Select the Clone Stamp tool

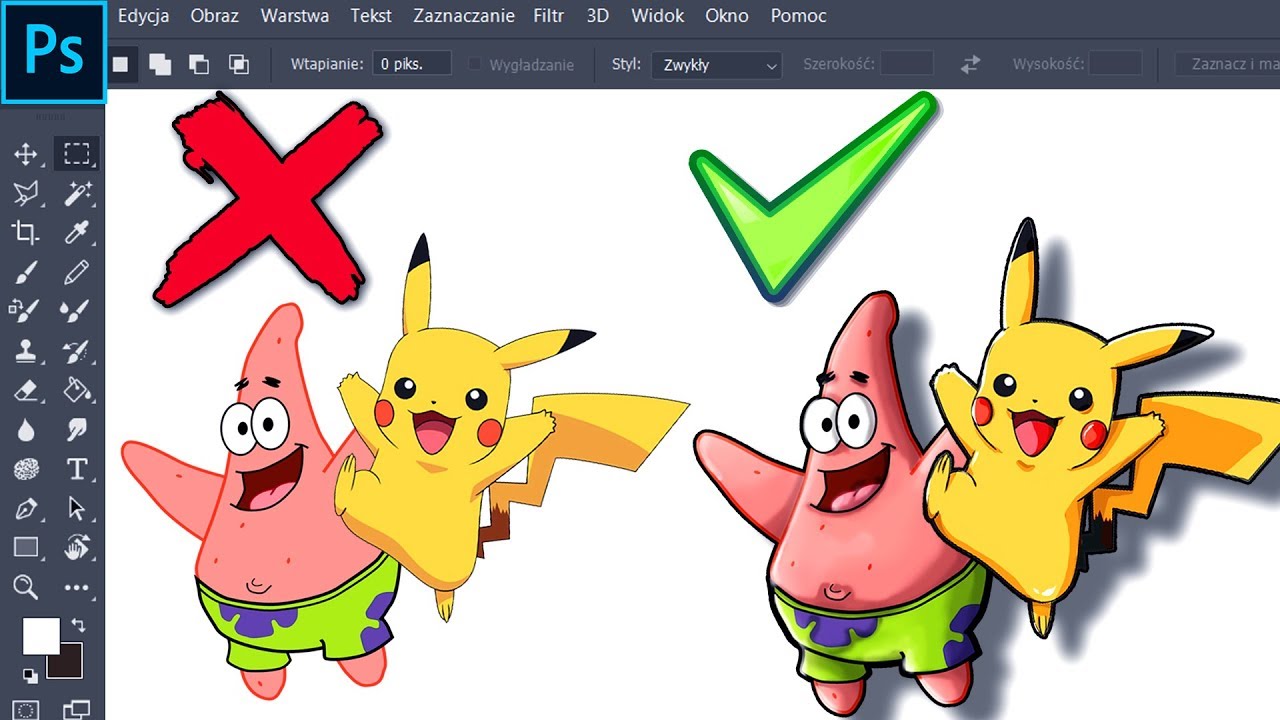(25, 351)
